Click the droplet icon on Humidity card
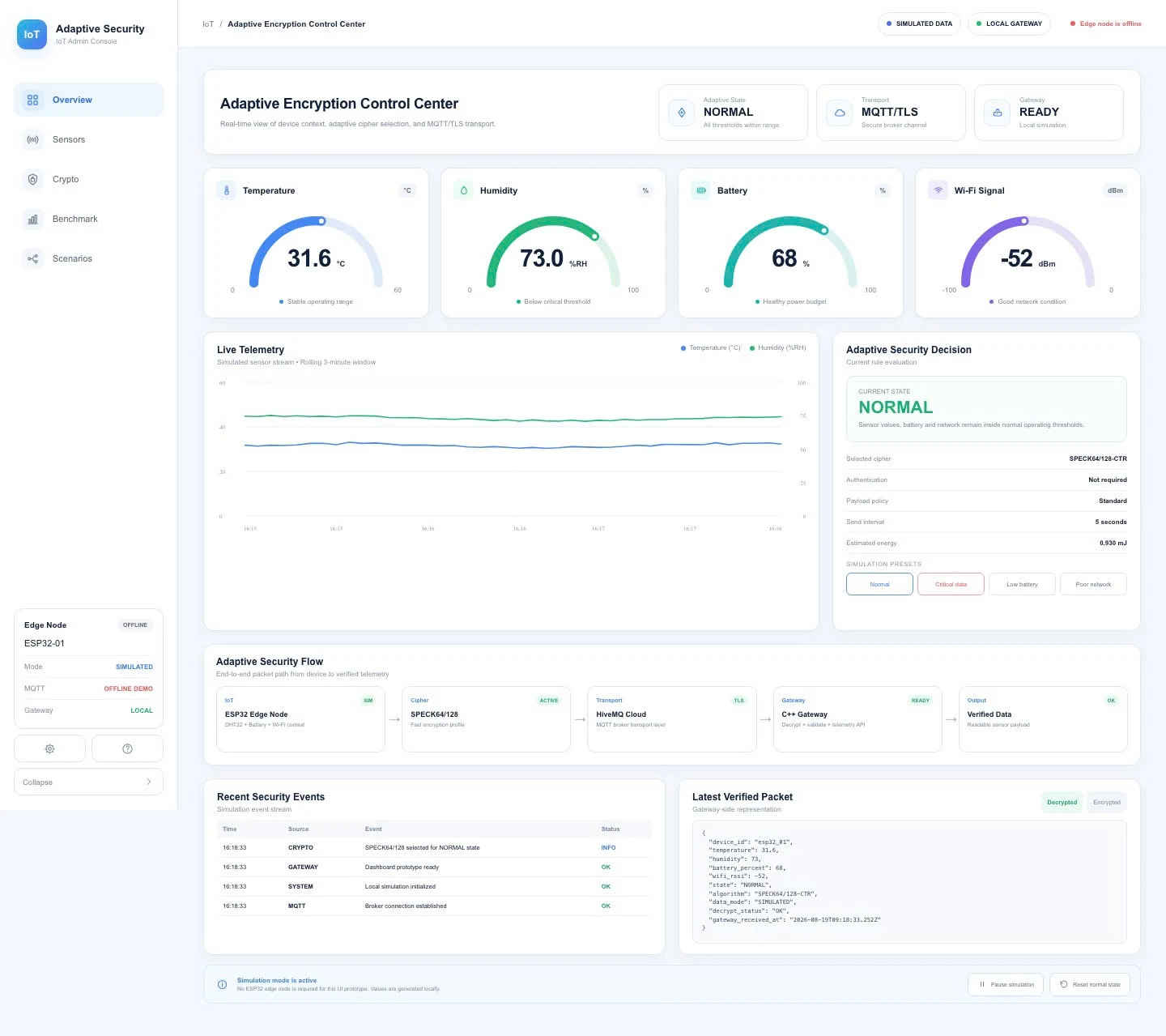1166x1036 pixels. click(x=464, y=190)
